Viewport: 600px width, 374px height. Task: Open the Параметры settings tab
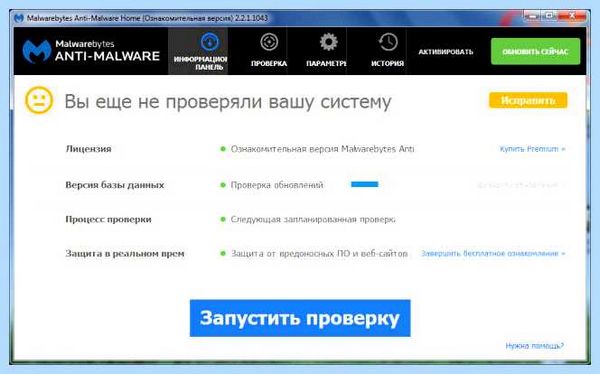click(326, 51)
